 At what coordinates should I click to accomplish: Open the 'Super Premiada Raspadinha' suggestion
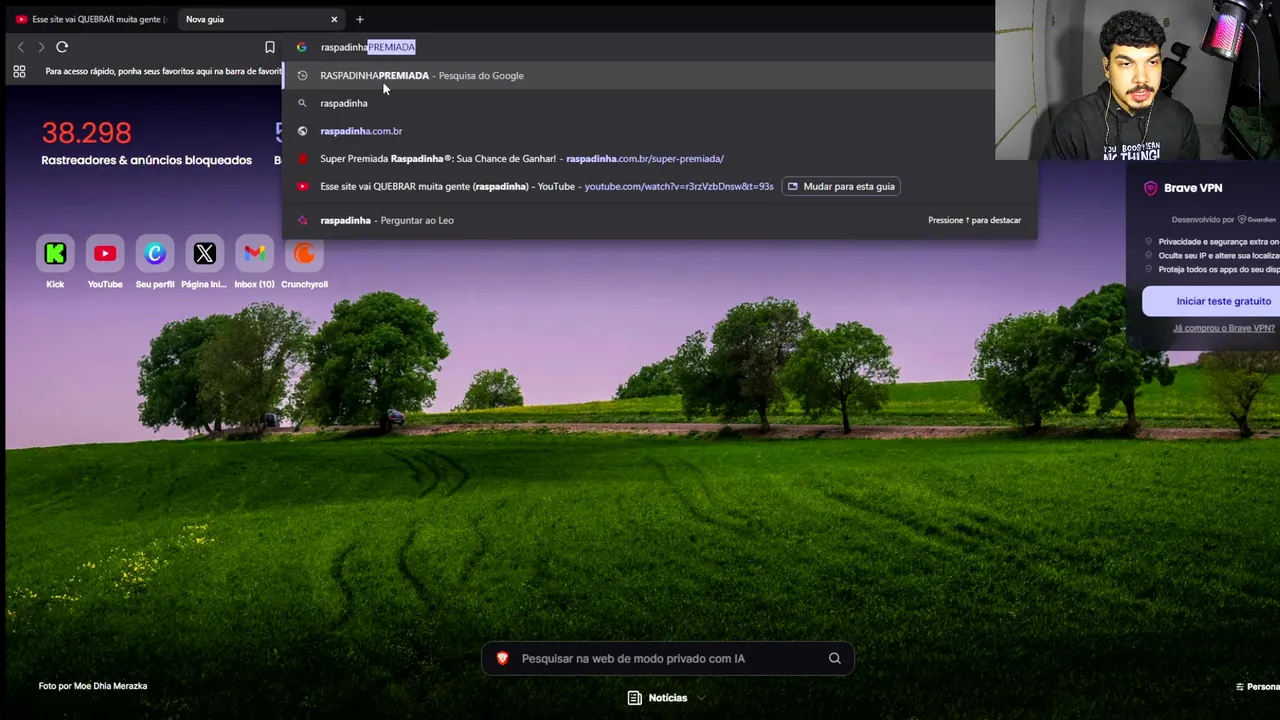[659, 158]
